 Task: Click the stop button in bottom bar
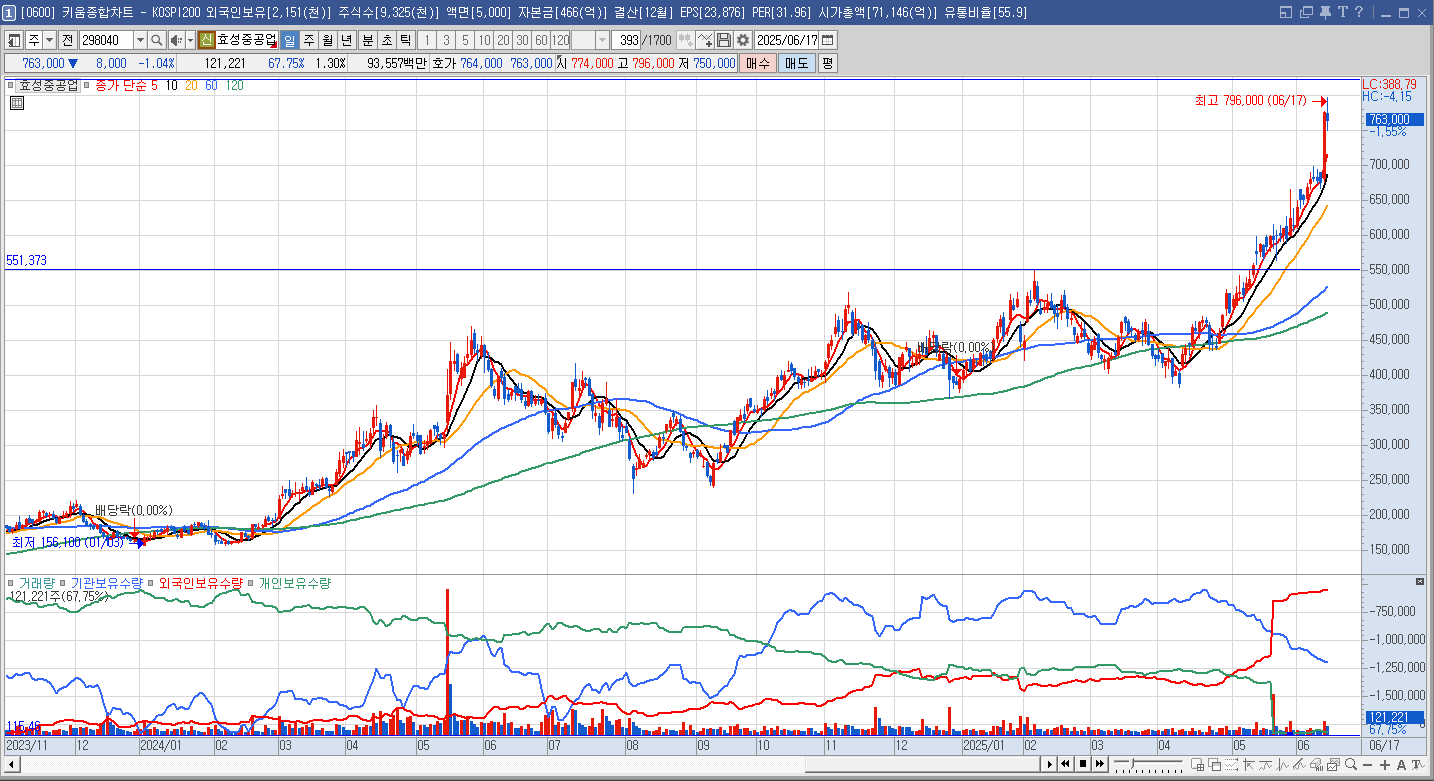click(x=1083, y=764)
